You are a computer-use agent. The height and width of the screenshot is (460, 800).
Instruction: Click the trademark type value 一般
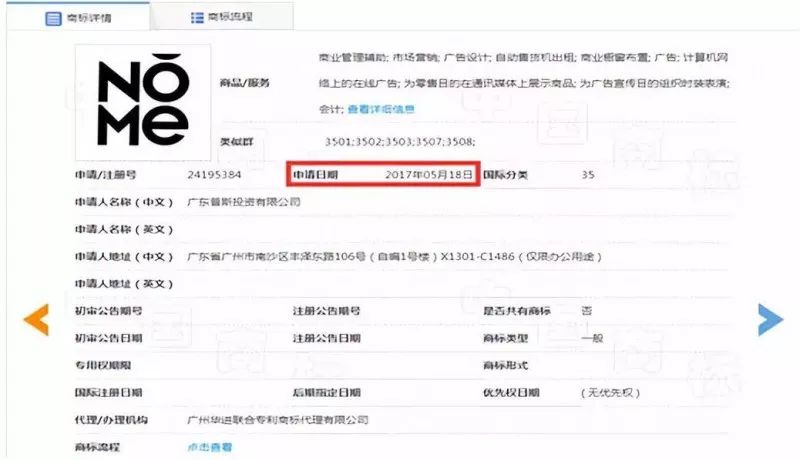(592, 338)
